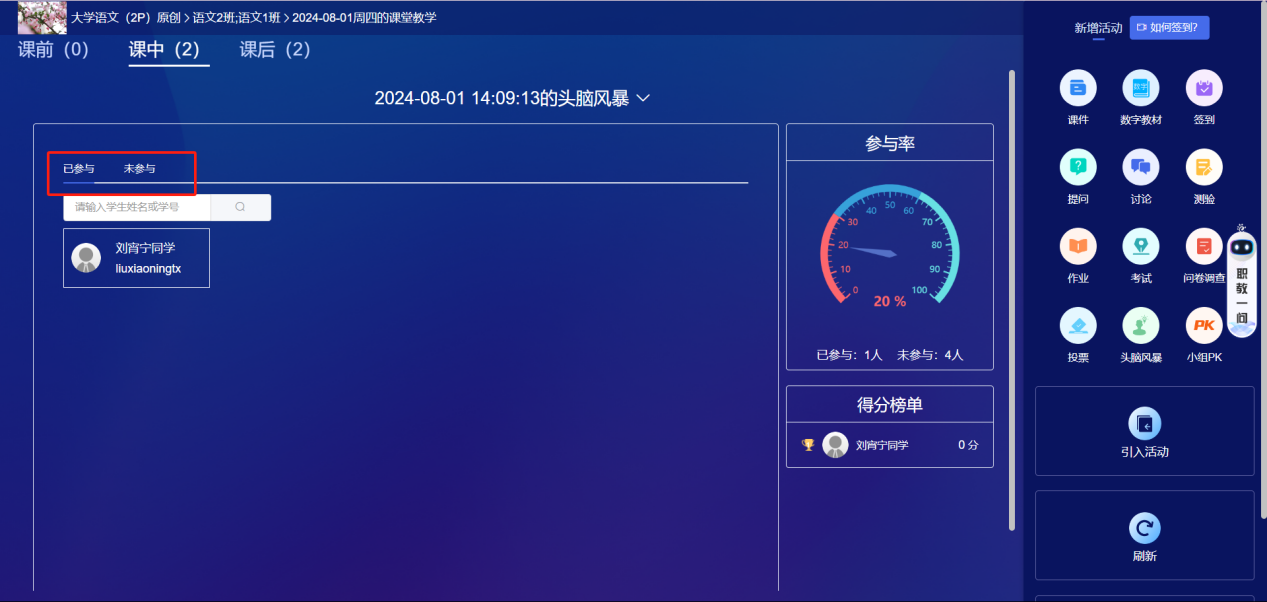This screenshot has height=602, width=1267.
Task: Switch to the 课前 (0) tab
Action: tap(54, 50)
